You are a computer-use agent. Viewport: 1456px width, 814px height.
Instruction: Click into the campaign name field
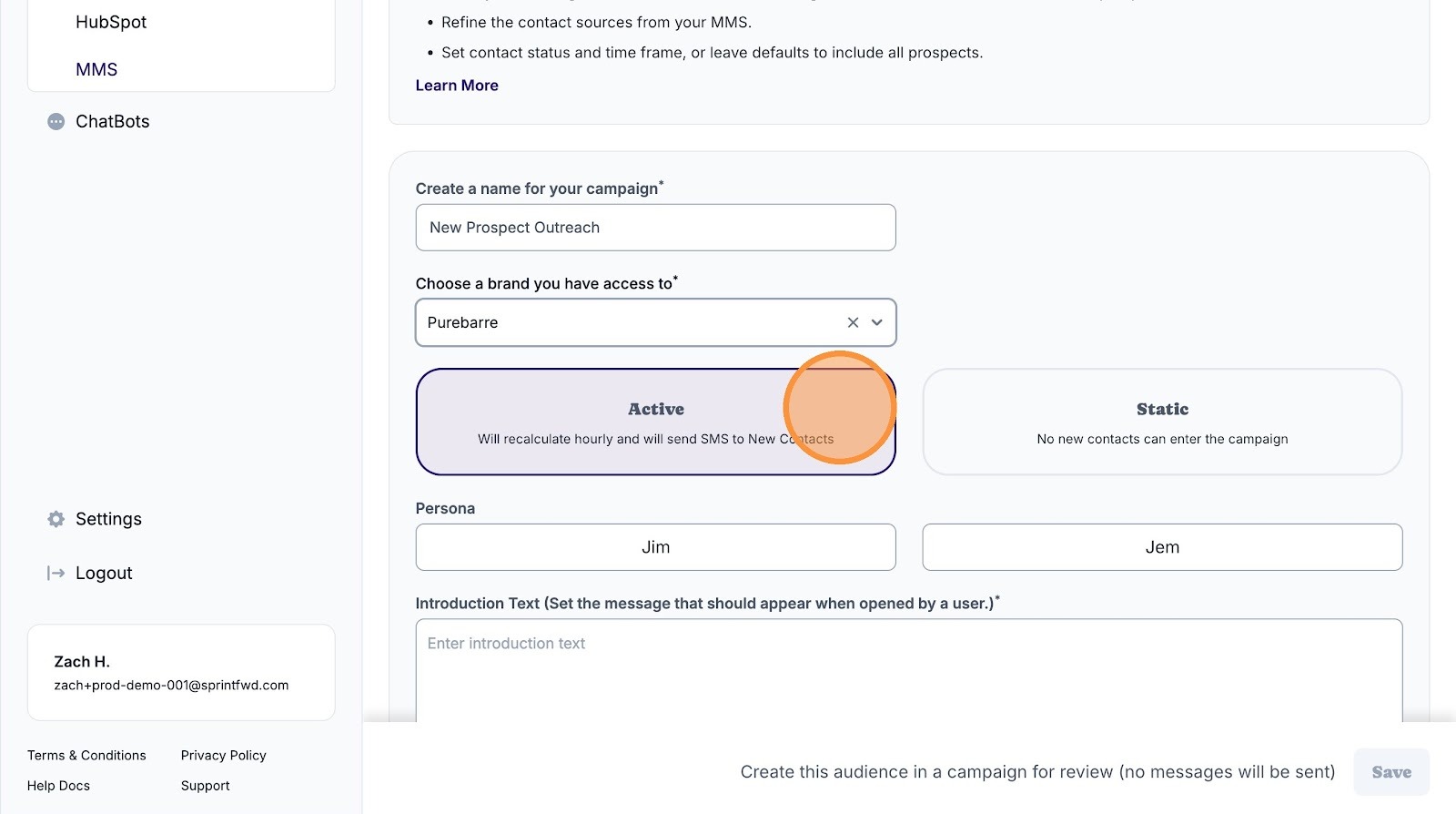coord(655,228)
